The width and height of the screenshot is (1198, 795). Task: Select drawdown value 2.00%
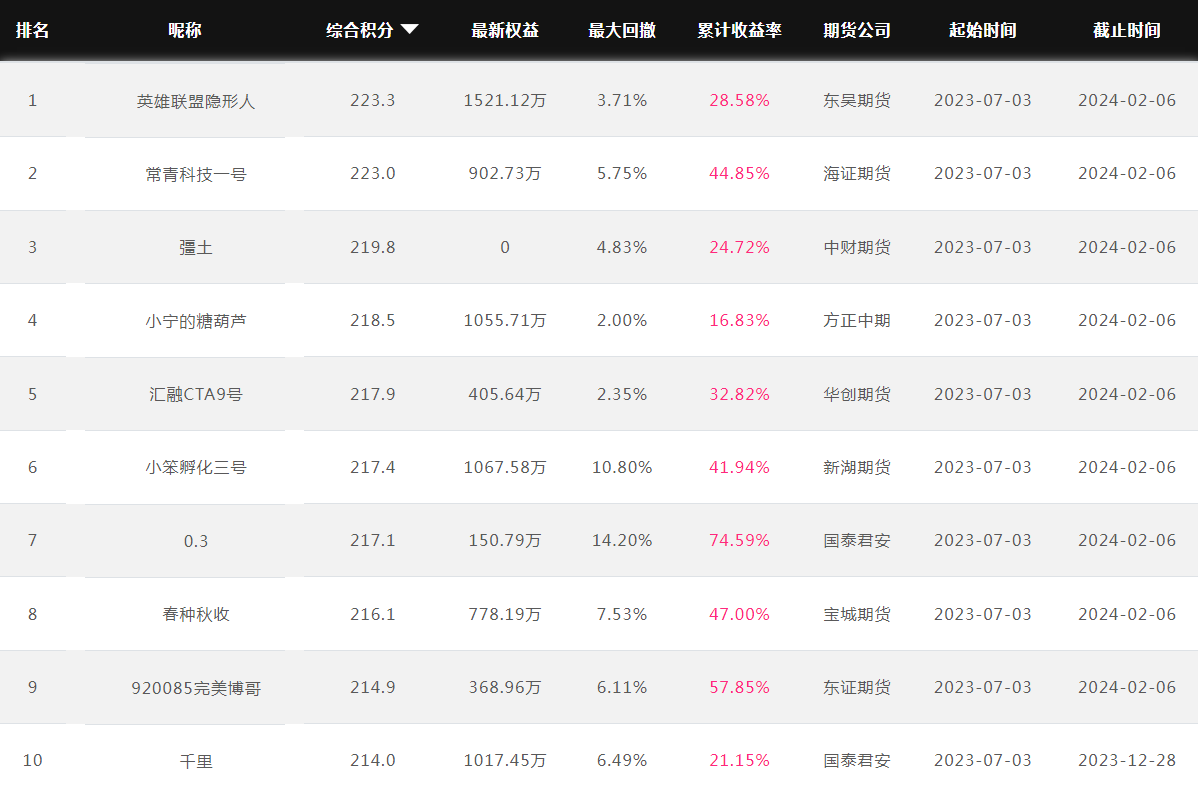(622, 320)
